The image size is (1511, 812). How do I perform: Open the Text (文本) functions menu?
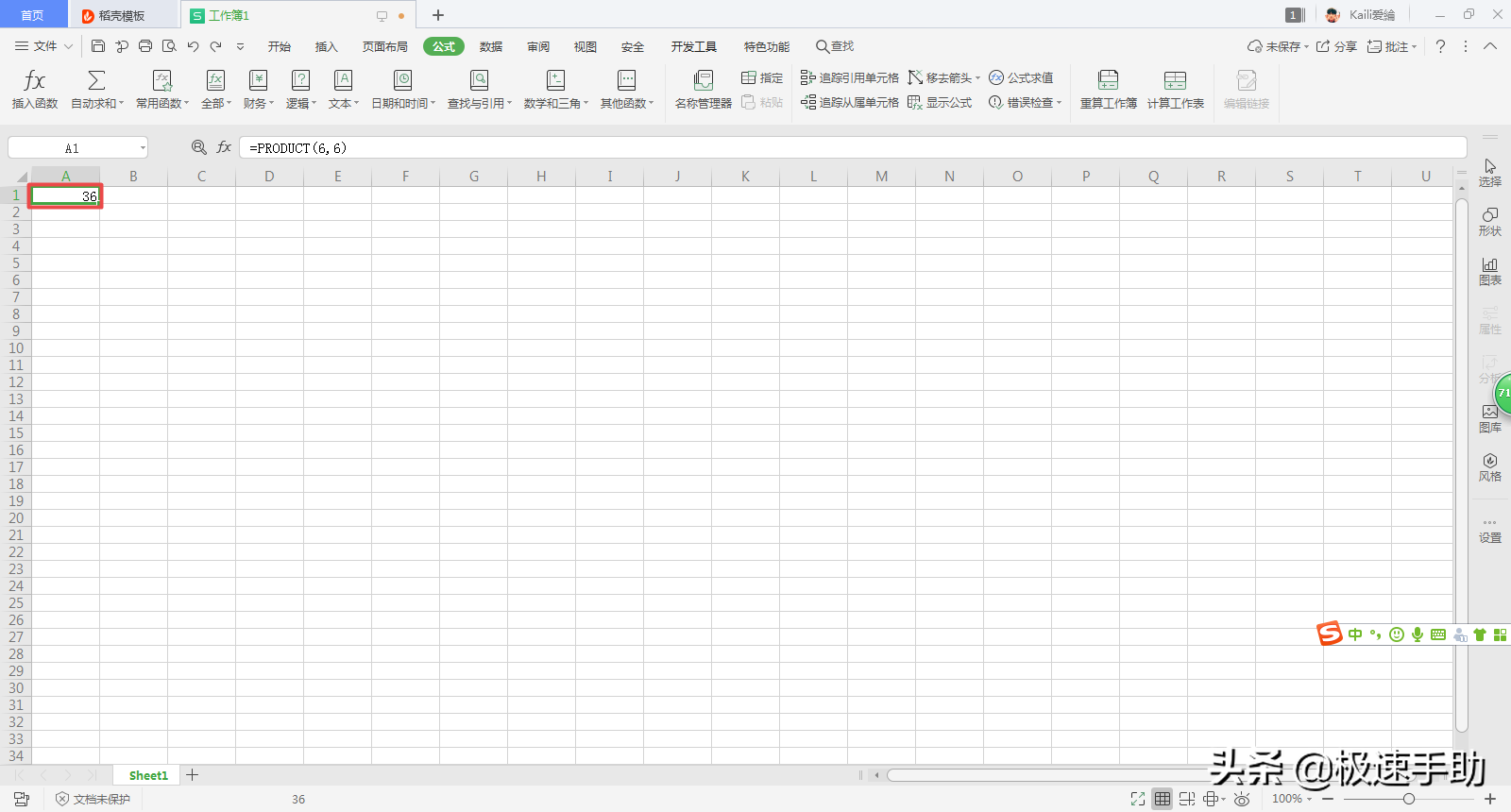click(x=344, y=90)
